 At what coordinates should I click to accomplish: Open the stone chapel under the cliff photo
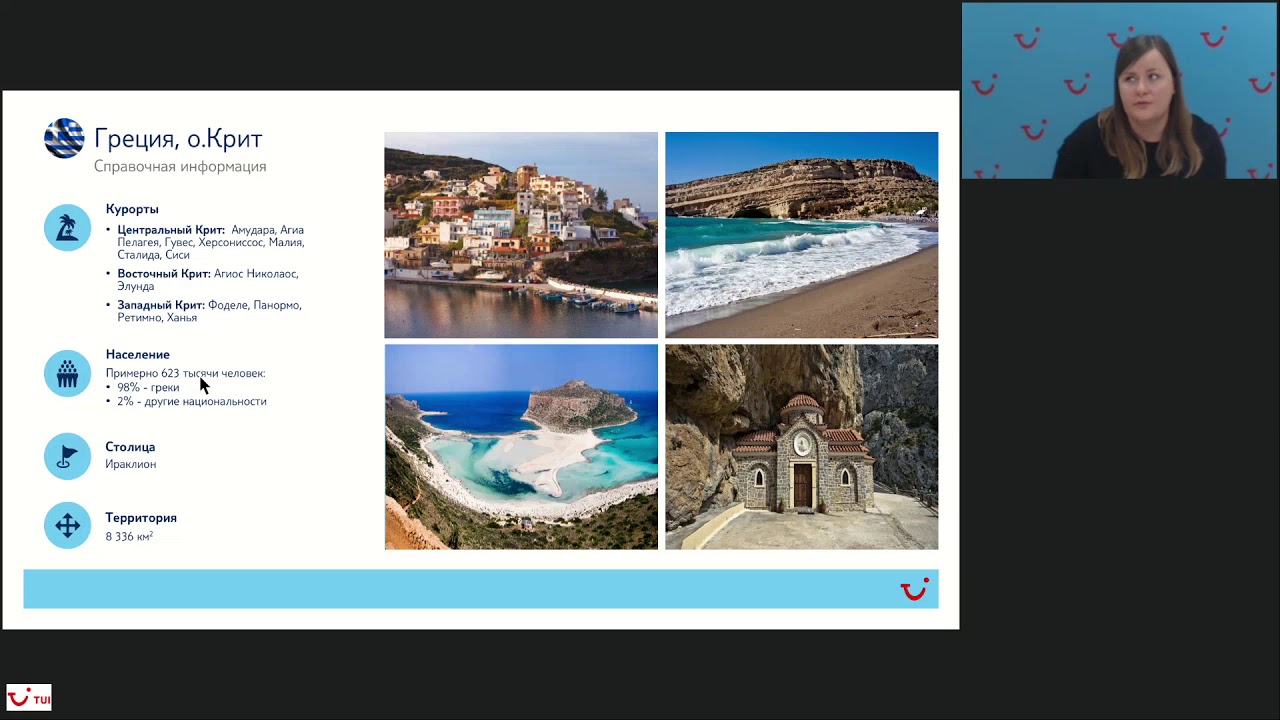(801, 447)
